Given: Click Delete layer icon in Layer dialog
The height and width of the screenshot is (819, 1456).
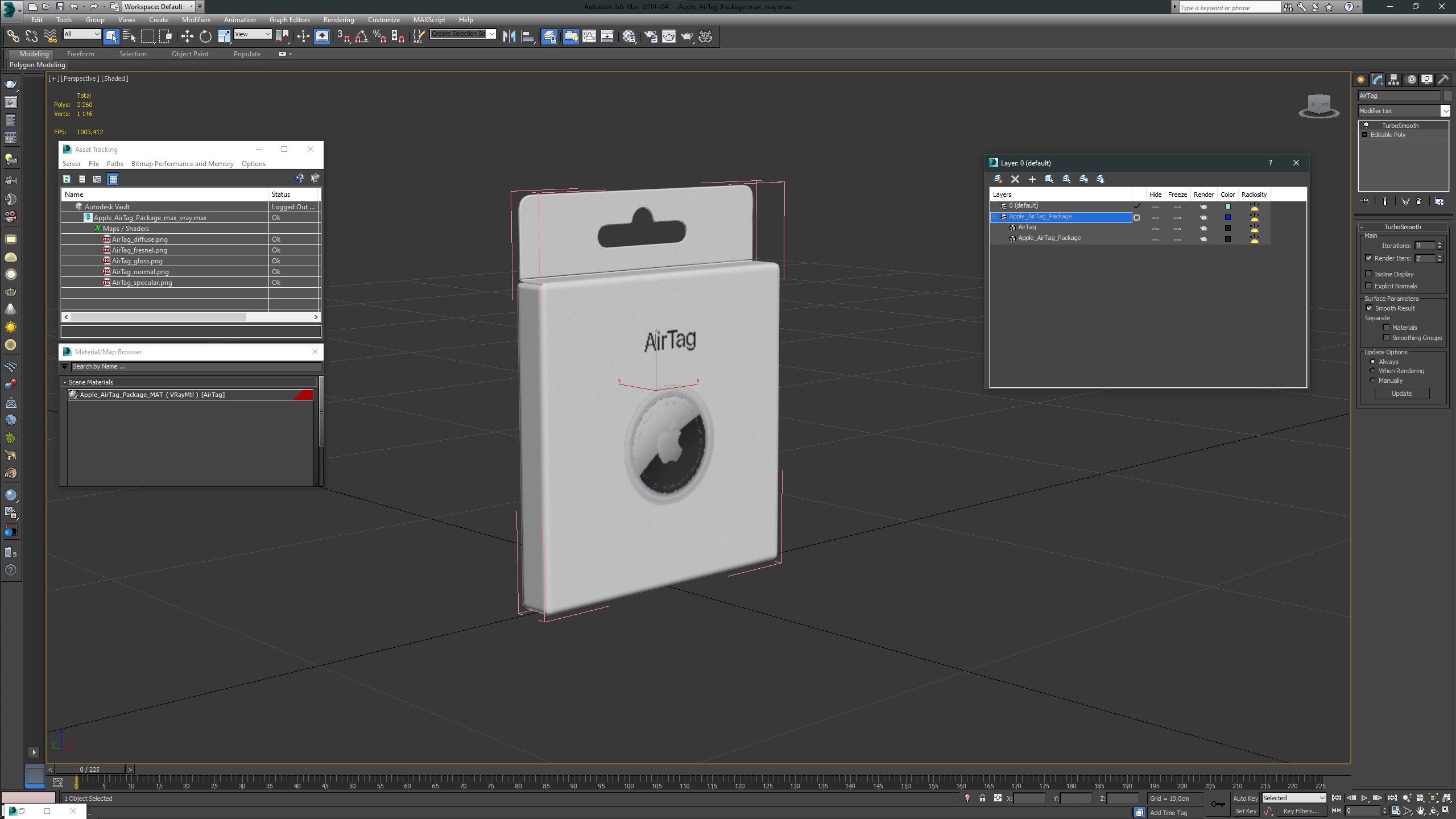Looking at the screenshot, I should 1015,179.
